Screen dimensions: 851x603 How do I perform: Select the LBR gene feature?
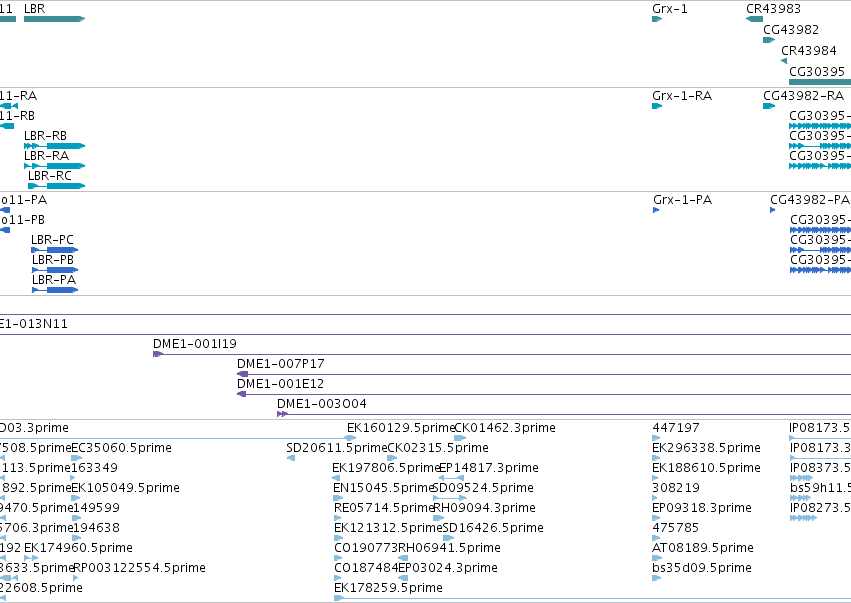click(x=54, y=19)
